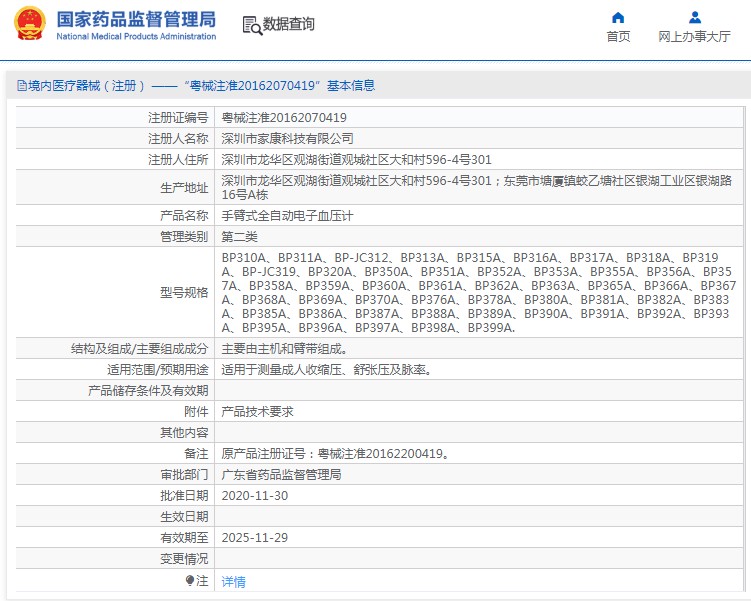Click the 注册人住所 row label
Image resolution: width=751 pixels, height=601 pixels.
pyautogui.click(x=178, y=159)
